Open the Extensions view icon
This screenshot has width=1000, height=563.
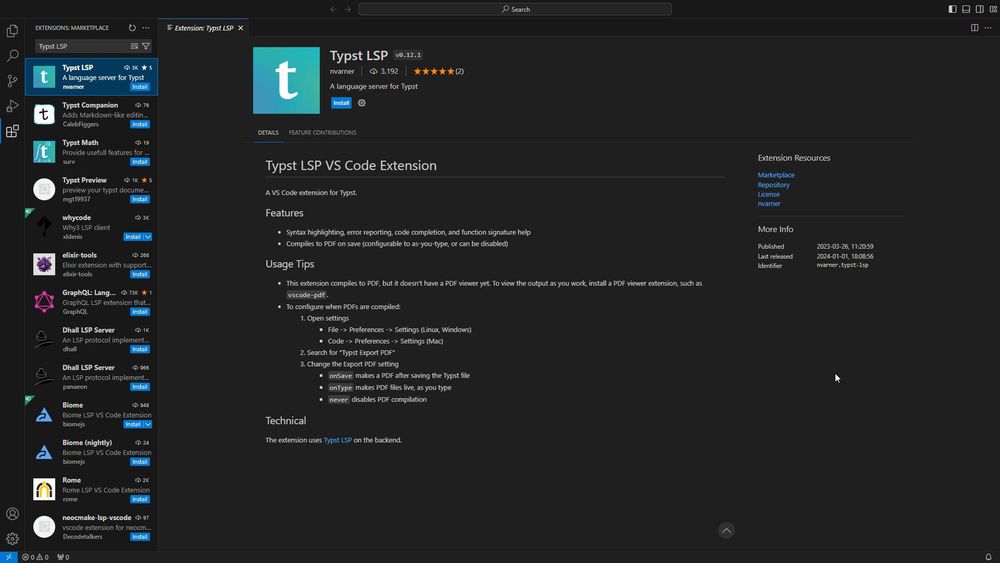[x=12, y=131]
